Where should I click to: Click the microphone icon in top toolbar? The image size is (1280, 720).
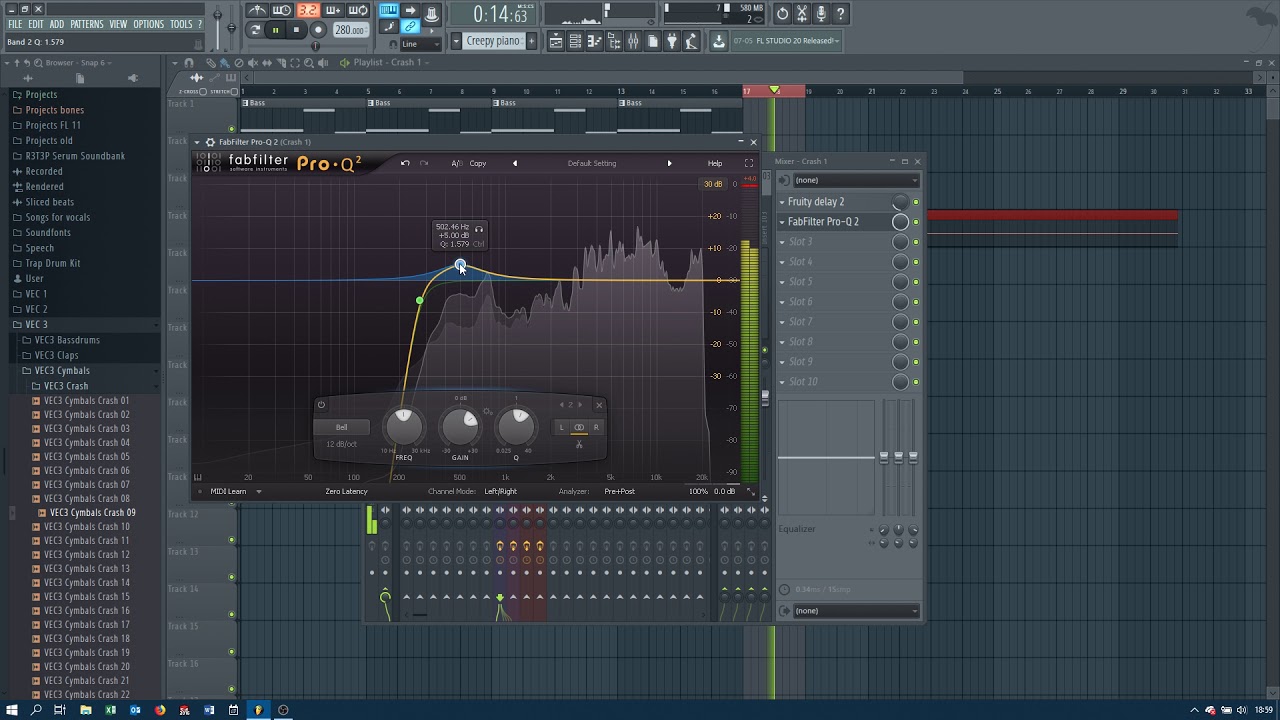pos(821,14)
